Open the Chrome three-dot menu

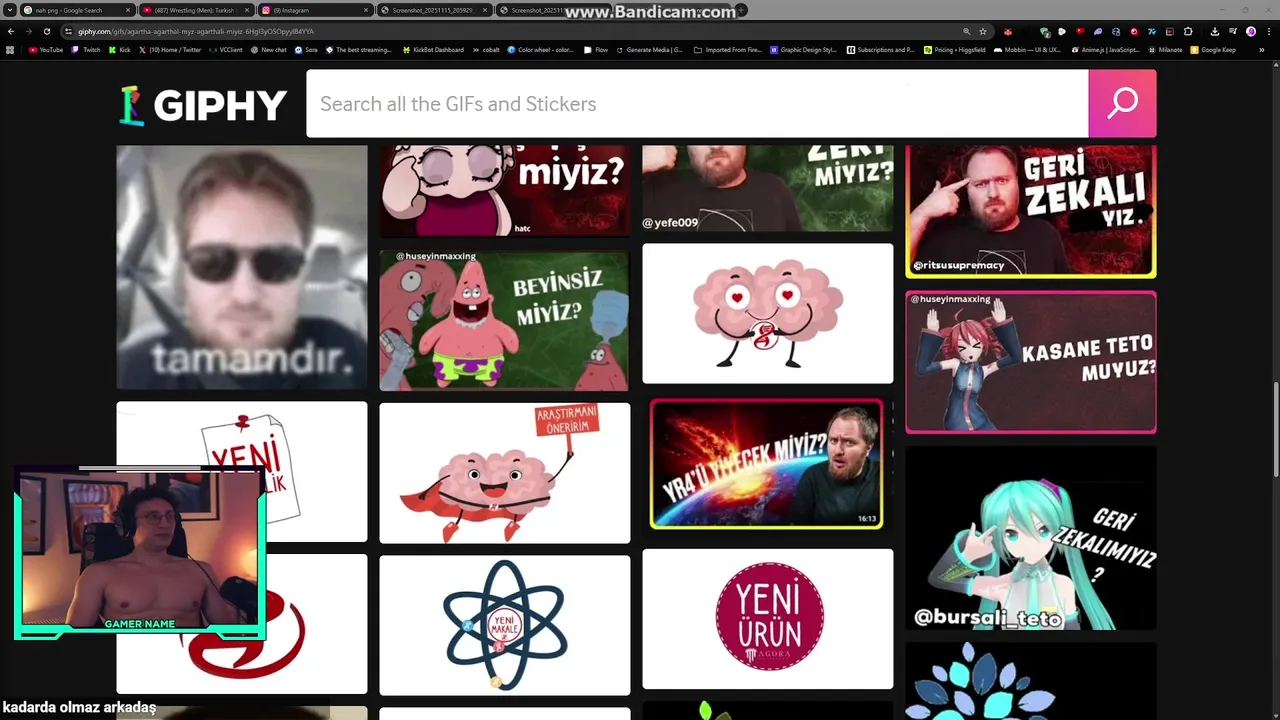[x=1268, y=31]
